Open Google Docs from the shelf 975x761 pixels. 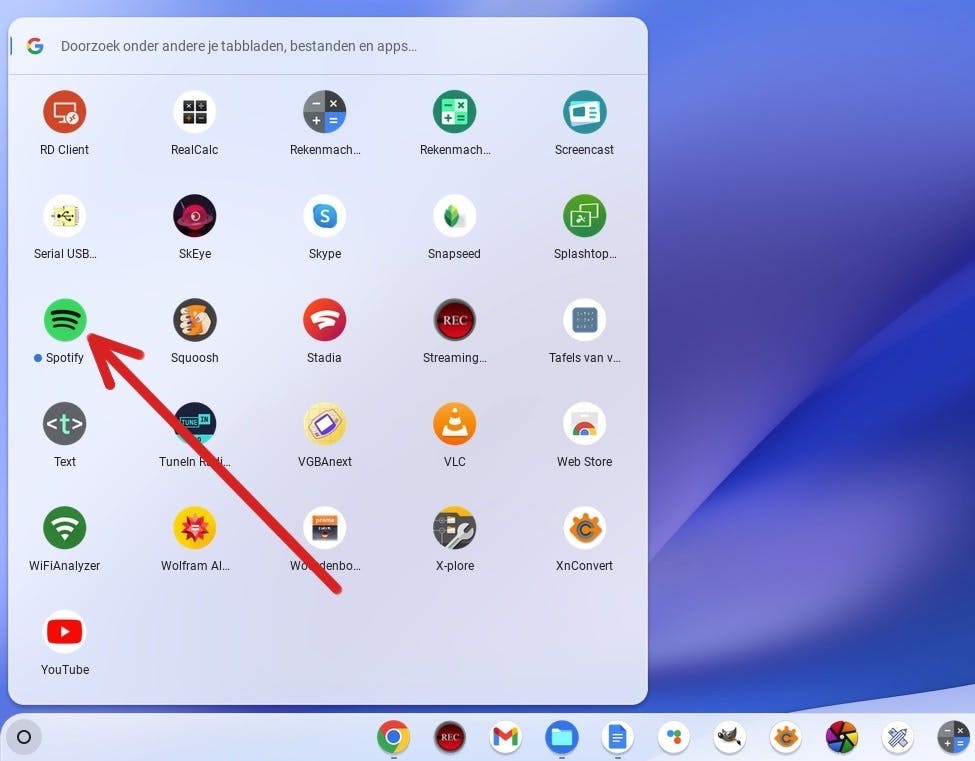(x=617, y=737)
